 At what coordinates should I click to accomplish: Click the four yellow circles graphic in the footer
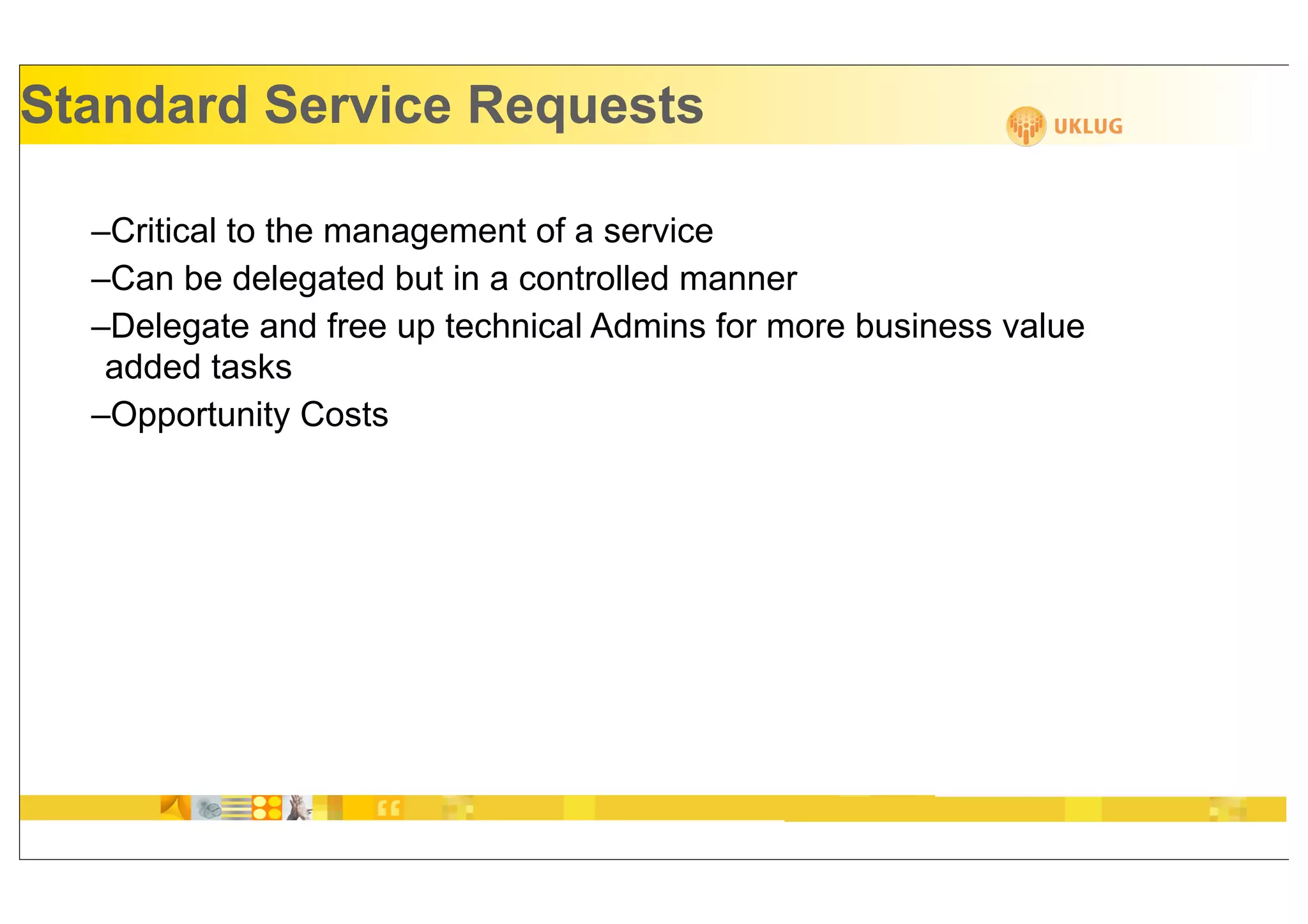[267, 808]
